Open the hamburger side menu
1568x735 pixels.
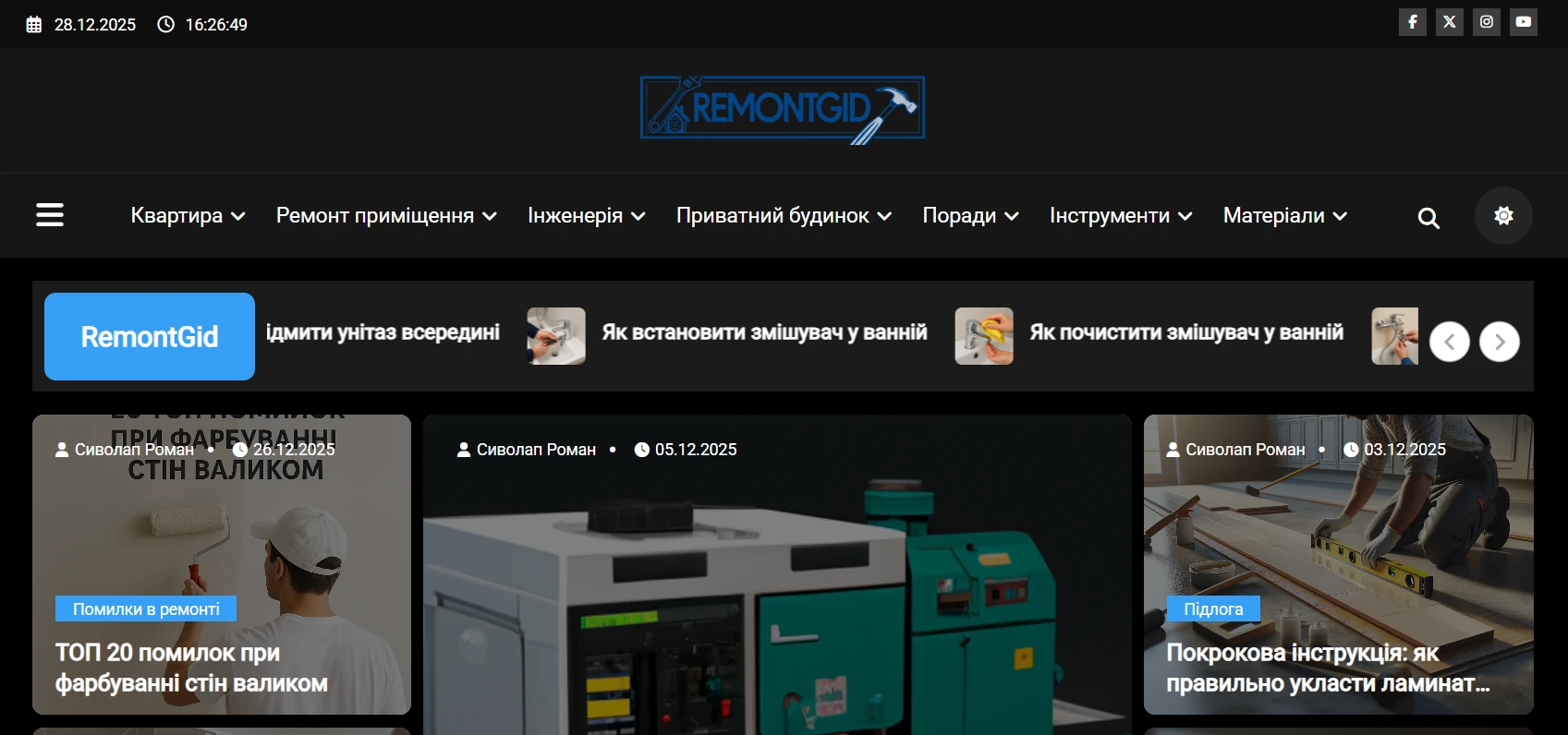50,215
